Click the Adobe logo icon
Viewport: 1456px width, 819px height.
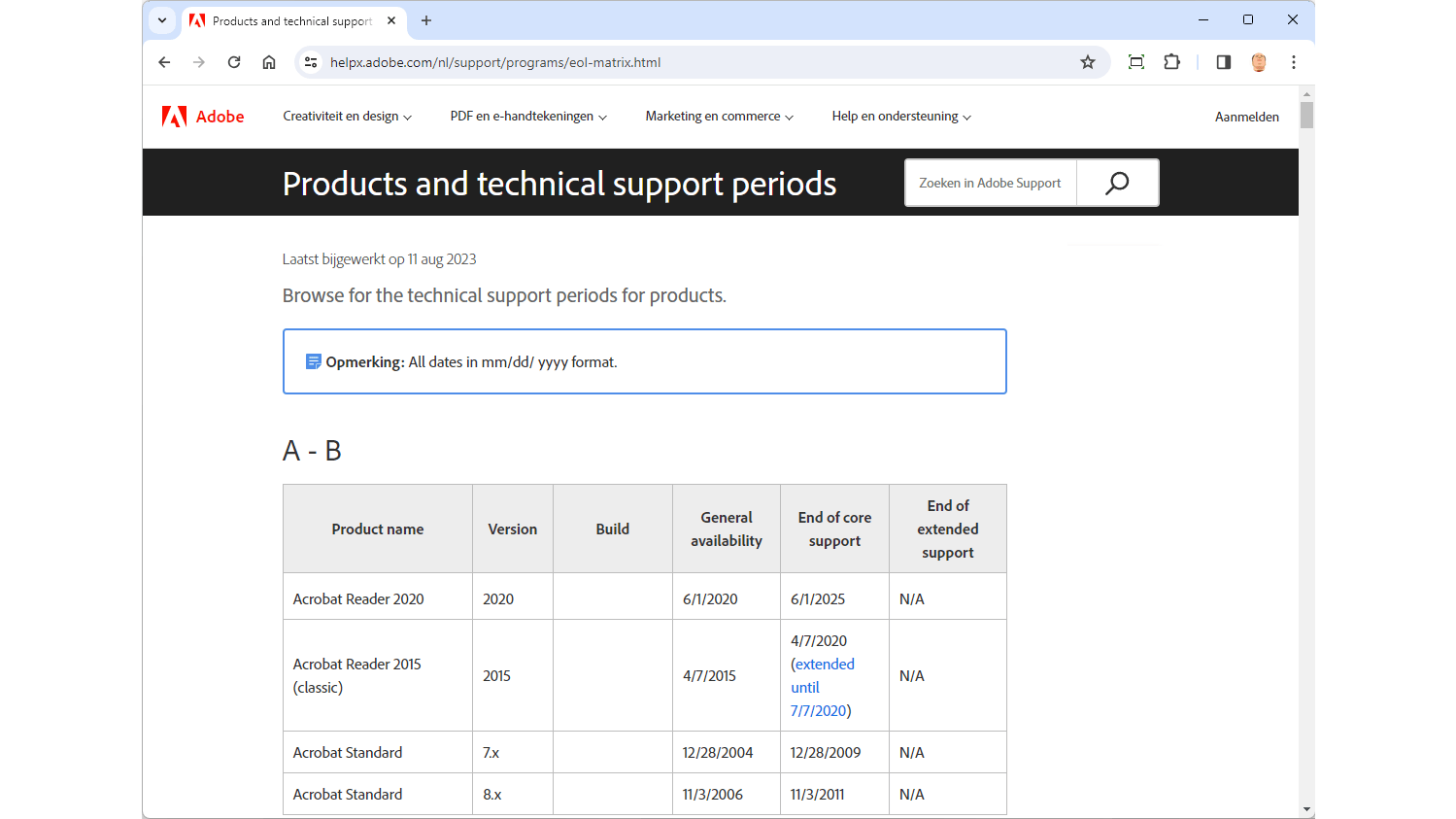(x=175, y=117)
